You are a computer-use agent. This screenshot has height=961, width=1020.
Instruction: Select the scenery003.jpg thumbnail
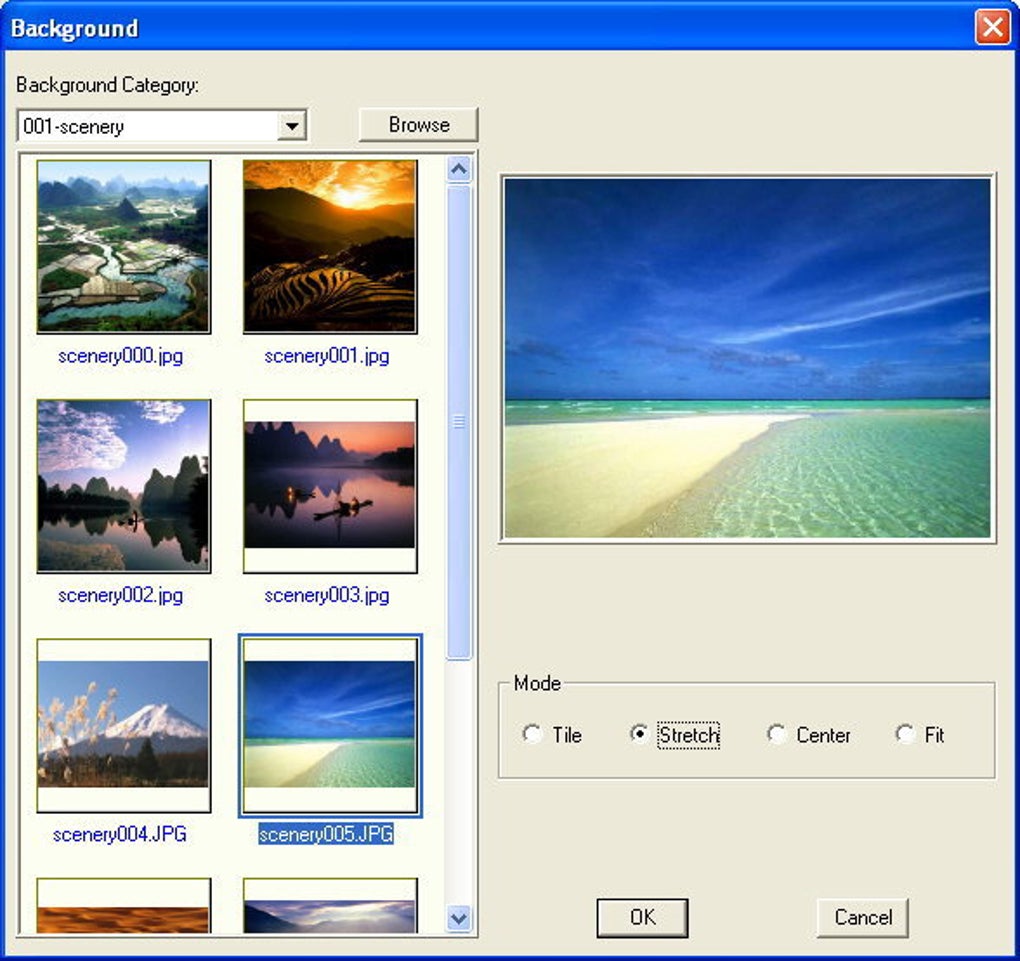330,486
